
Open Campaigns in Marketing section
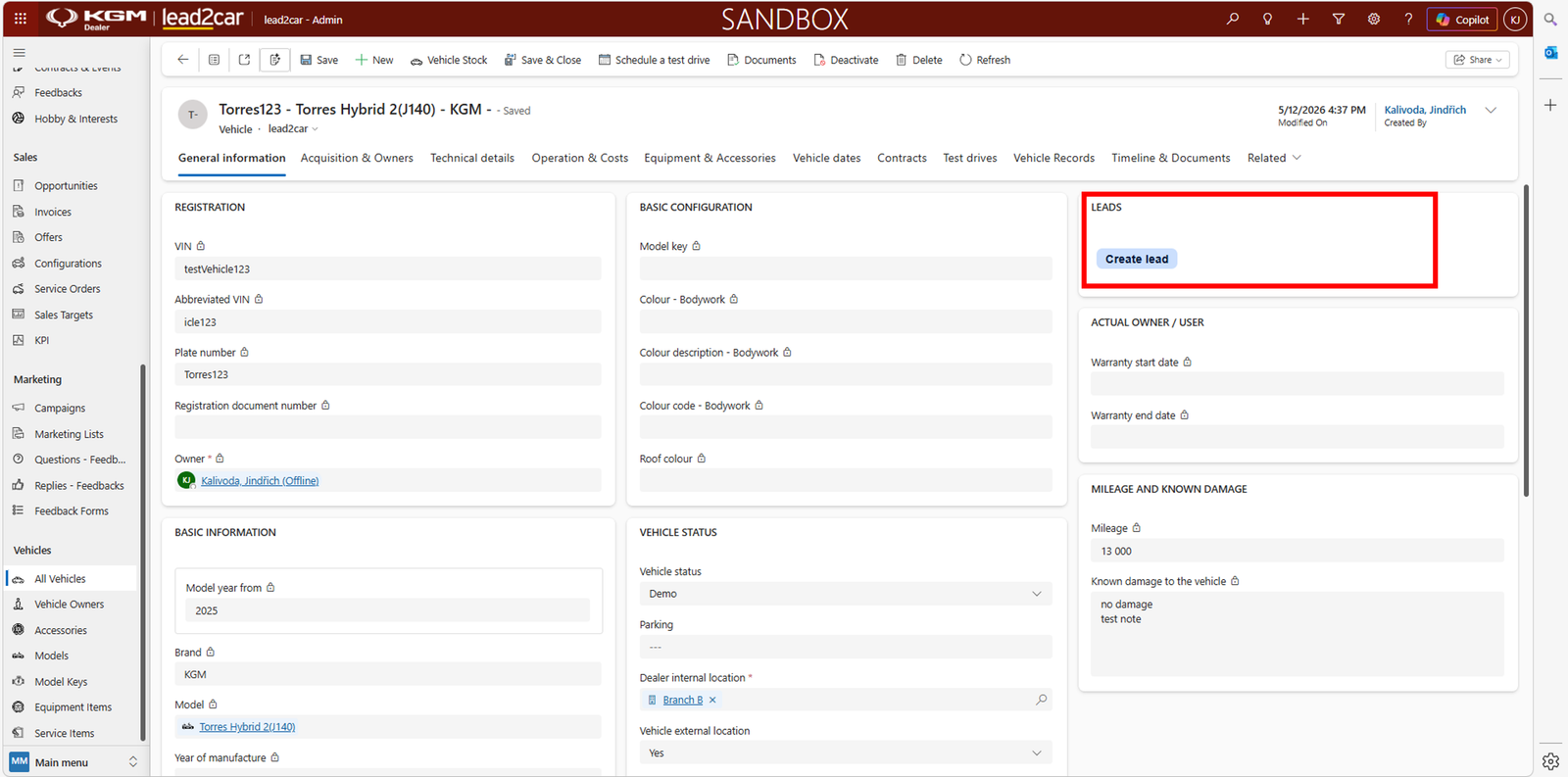pos(60,408)
